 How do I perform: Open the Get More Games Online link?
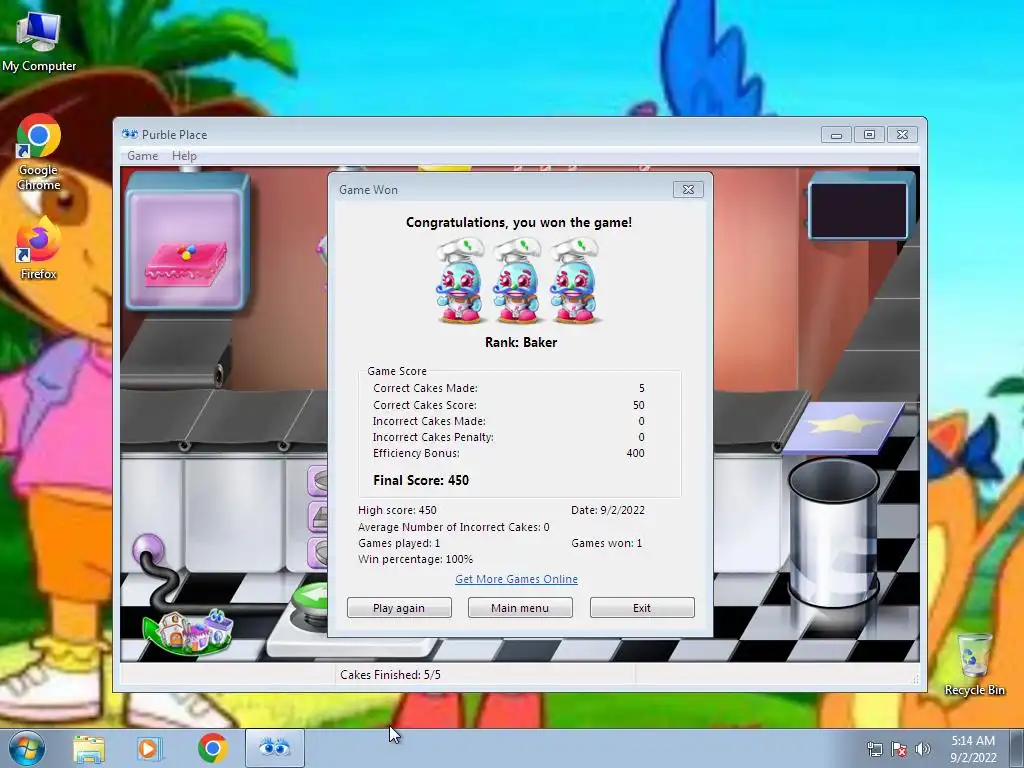[x=516, y=579]
